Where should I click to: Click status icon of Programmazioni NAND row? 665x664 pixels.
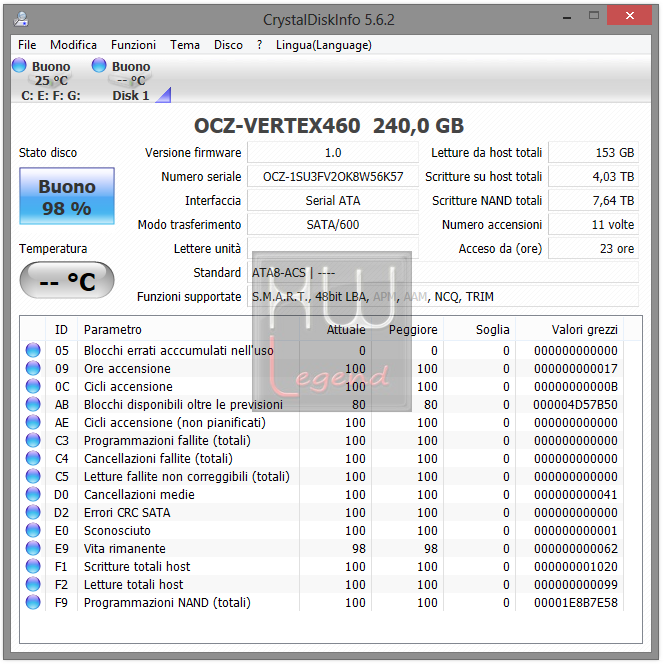33,603
